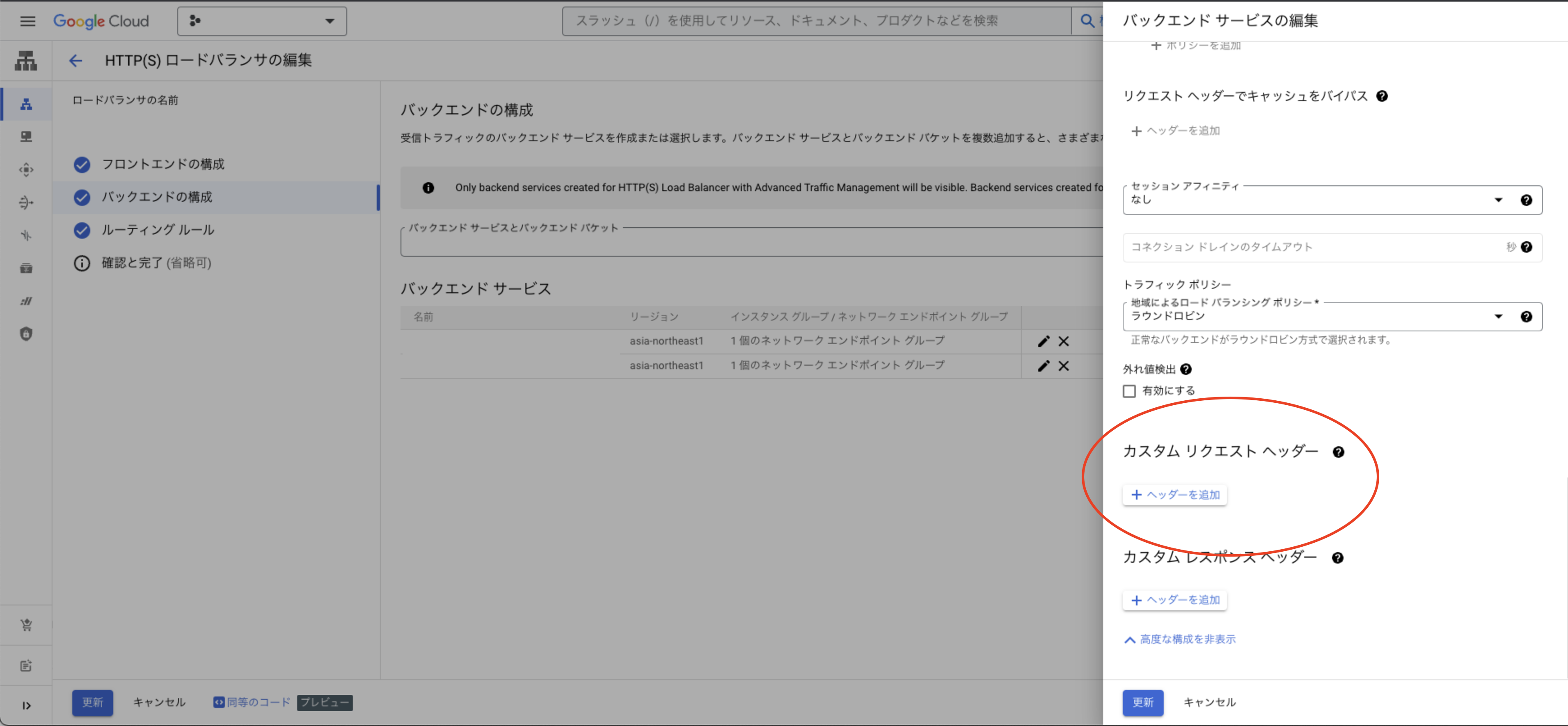The height and width of the screenshot is (726, 1568).
Task: Click the バックエンドの構成 step check mark
Action: coord(82,197)
